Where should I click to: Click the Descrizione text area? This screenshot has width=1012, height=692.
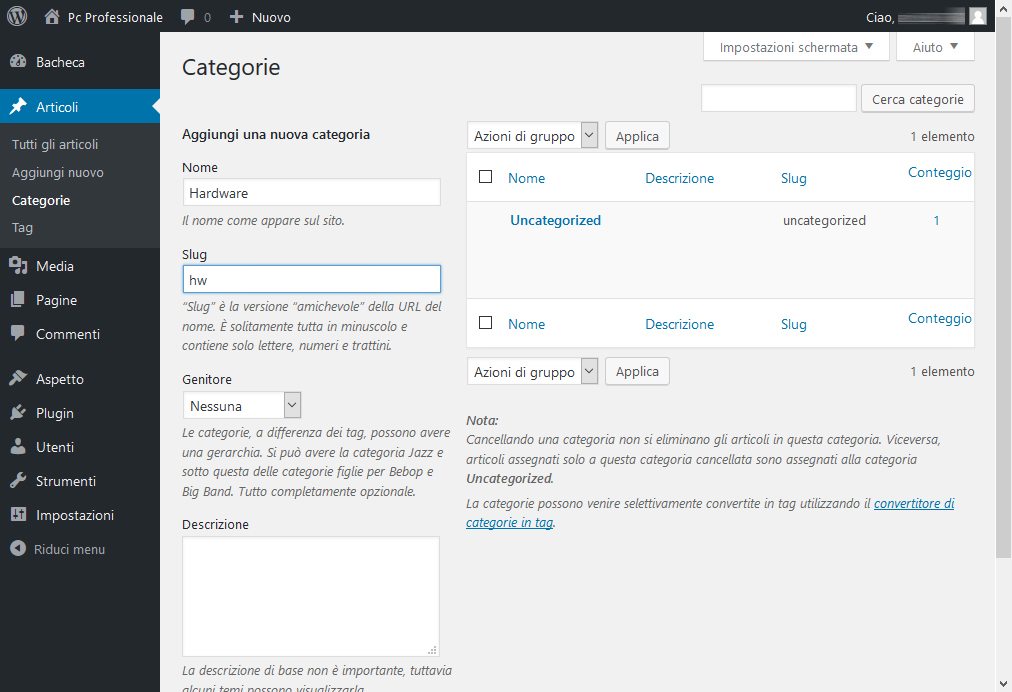(x=310, y=596)
